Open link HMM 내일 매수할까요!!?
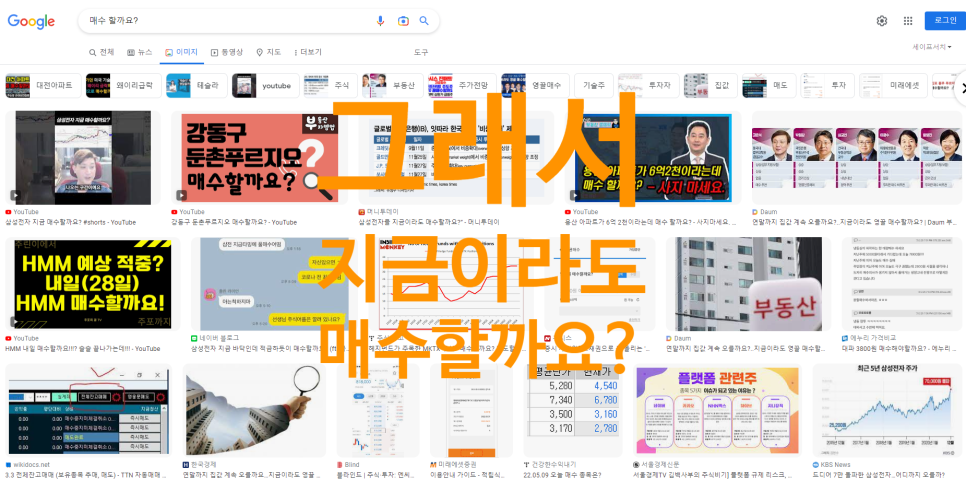966x480 pixels. 83,349
